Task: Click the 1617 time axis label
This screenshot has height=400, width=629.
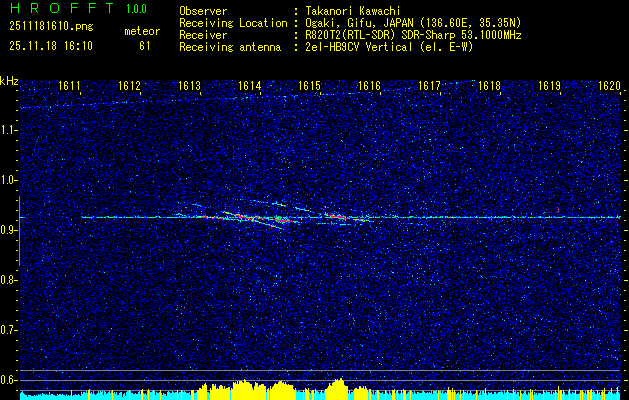Action: pos(429,85)
